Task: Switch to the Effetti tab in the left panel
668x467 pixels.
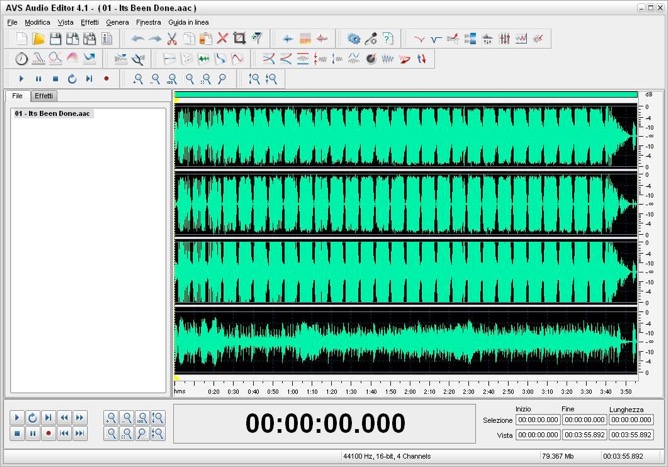Action: coord(44,96)
